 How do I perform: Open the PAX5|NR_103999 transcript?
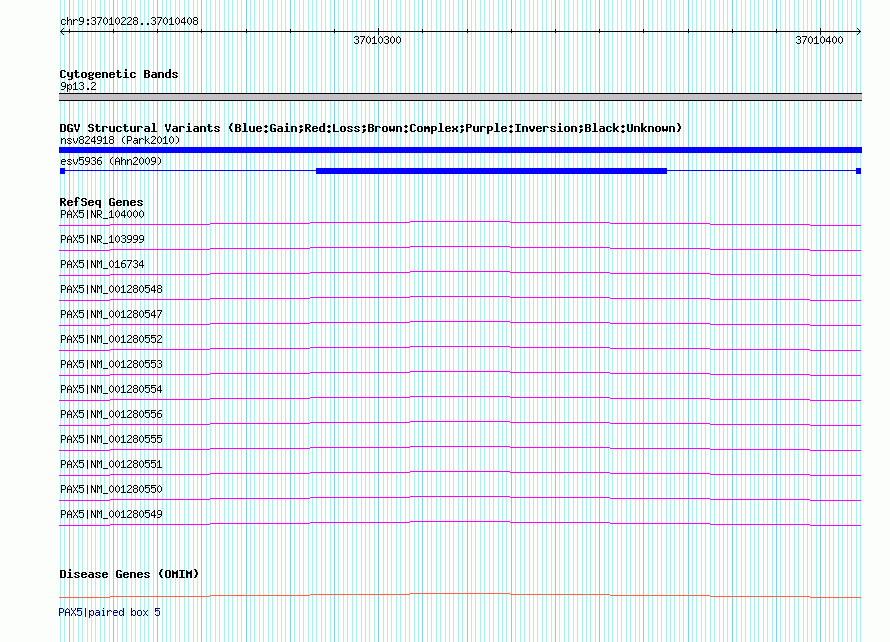pyautogui.click(x=102, y=239)
